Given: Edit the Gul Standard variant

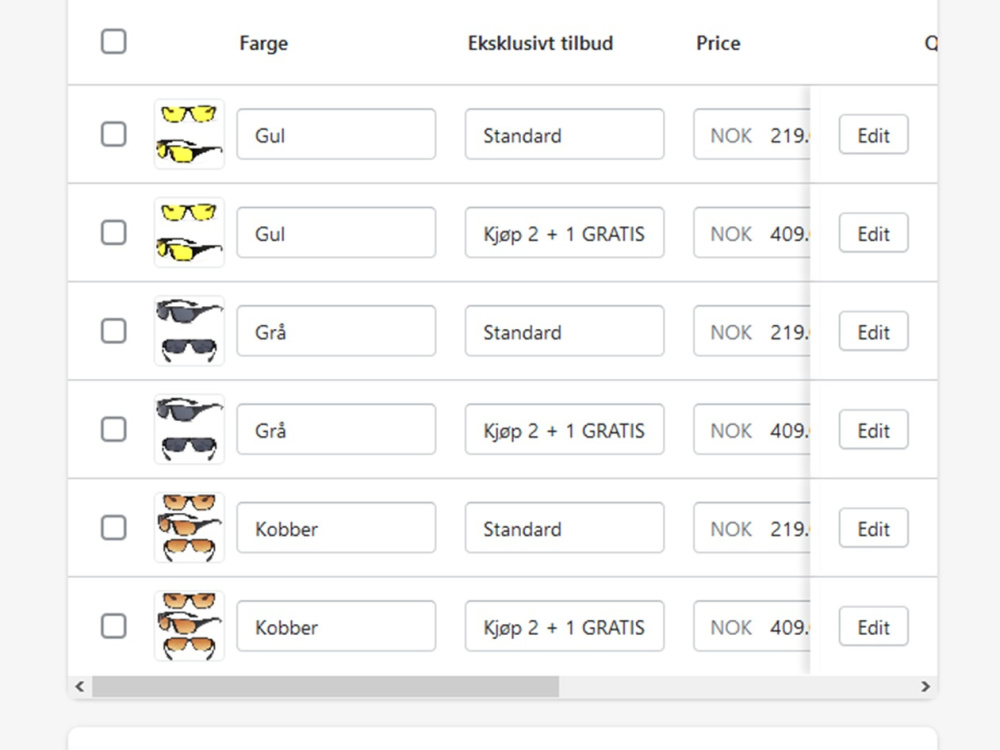Looking at the screenshot, I should pos(873,135).
